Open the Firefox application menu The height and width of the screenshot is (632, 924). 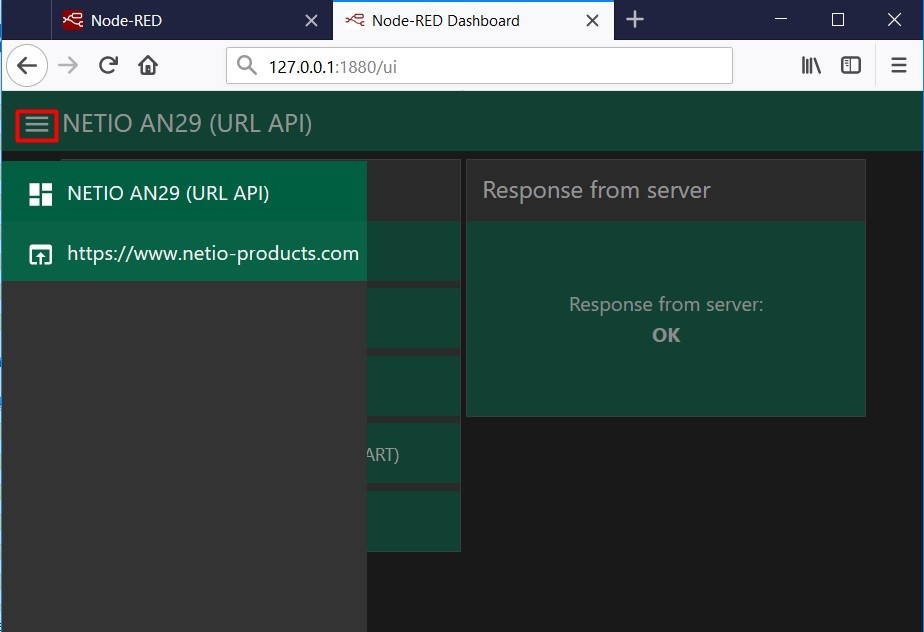tap(898, 66)
